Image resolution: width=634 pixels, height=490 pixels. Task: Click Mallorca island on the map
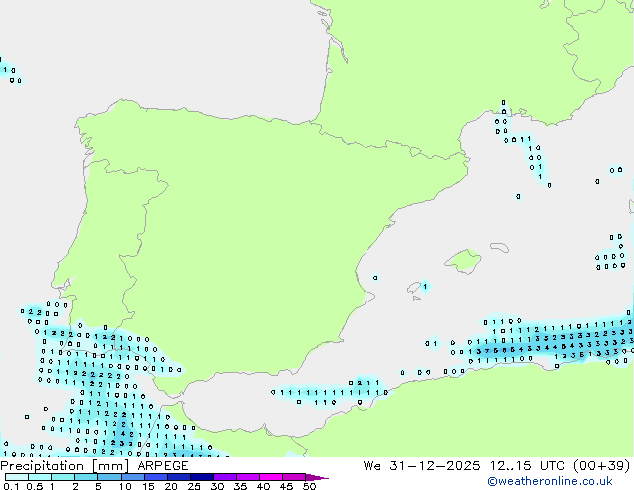click(x=463, y=261)
